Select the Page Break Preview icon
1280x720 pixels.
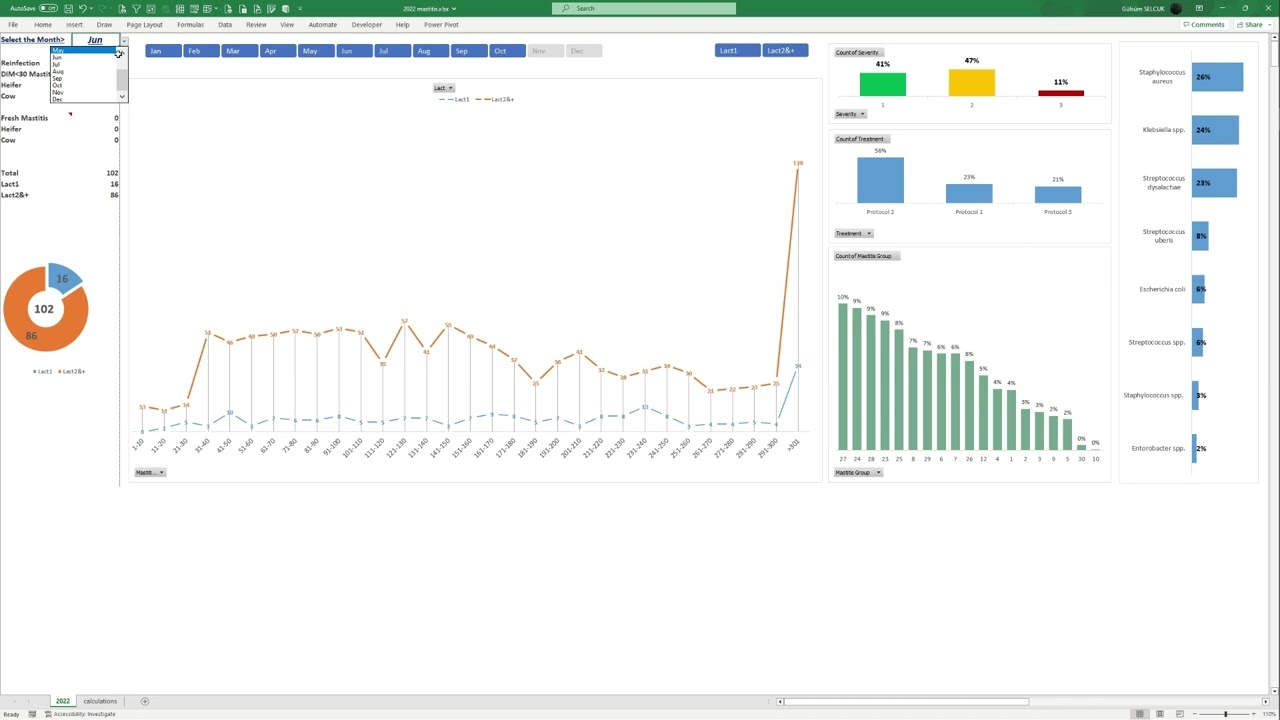pos(1180,714)
